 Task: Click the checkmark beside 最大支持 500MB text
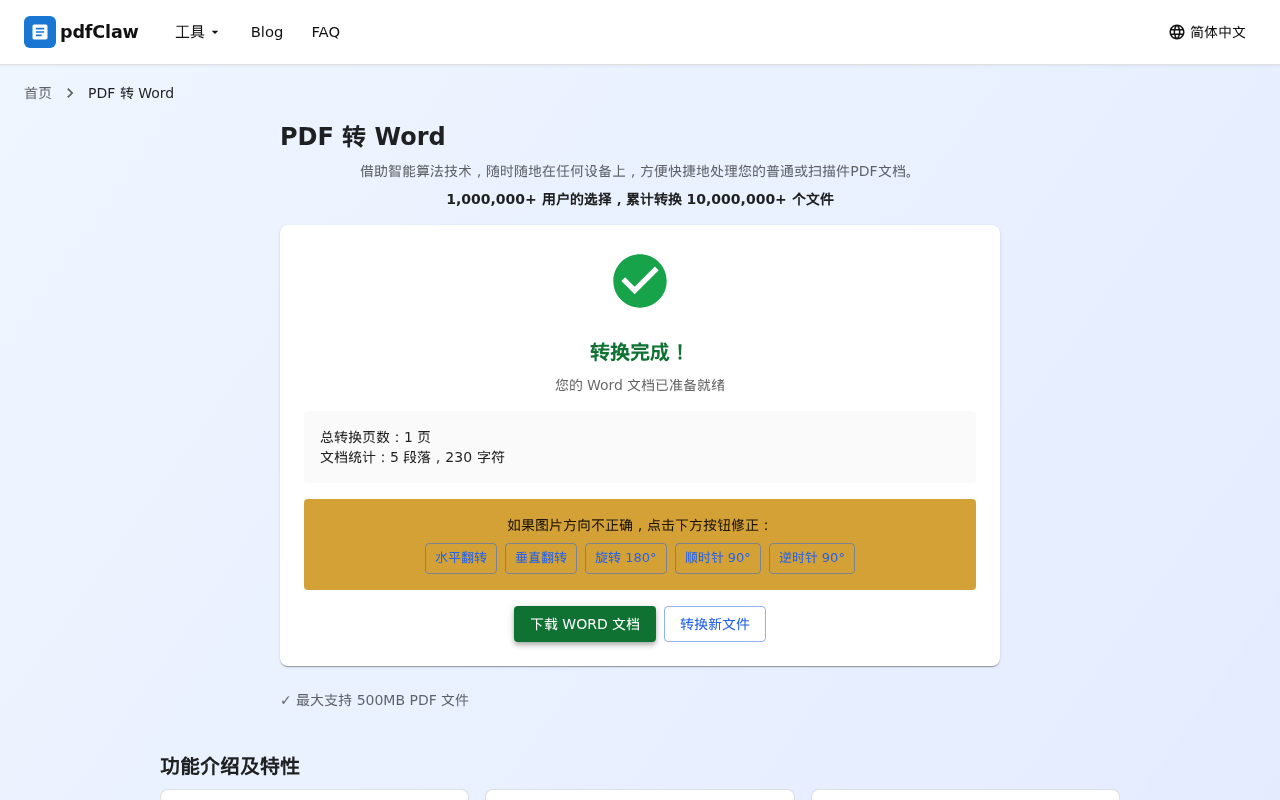tap(285, 700)
